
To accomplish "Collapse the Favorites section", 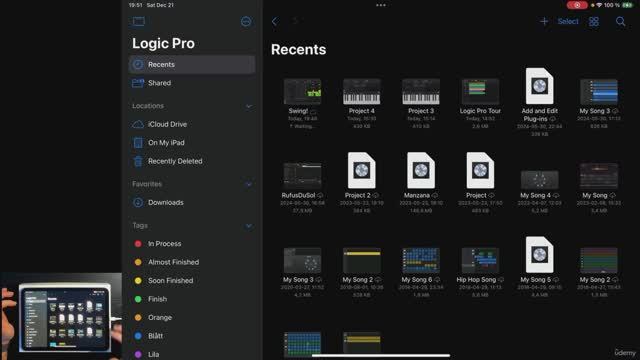I will 249,184.
